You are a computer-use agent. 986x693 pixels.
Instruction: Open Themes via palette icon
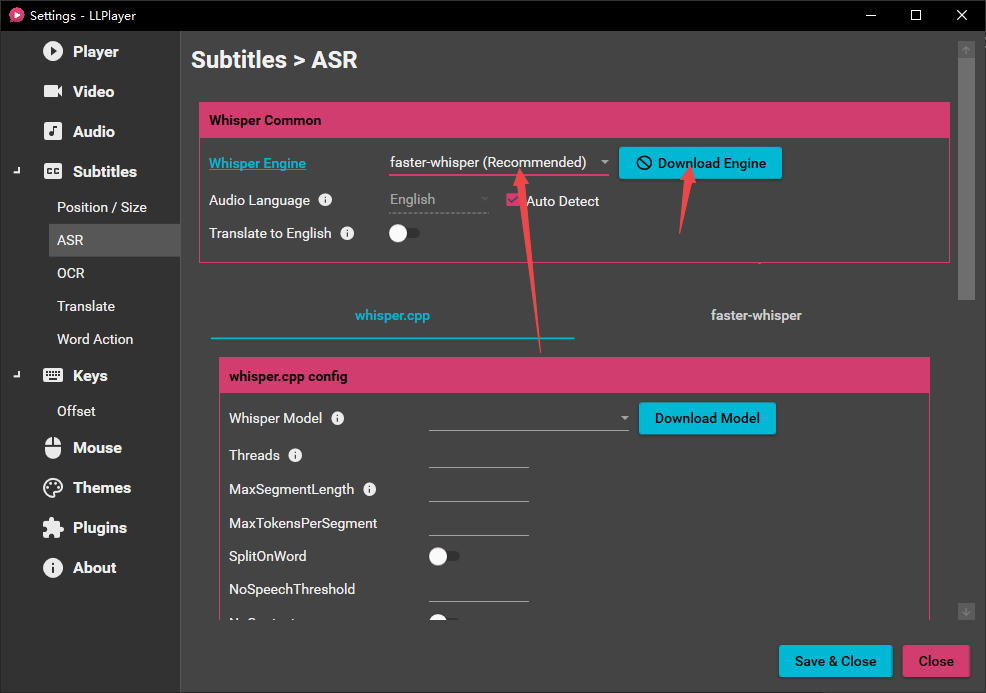(53, 488)
